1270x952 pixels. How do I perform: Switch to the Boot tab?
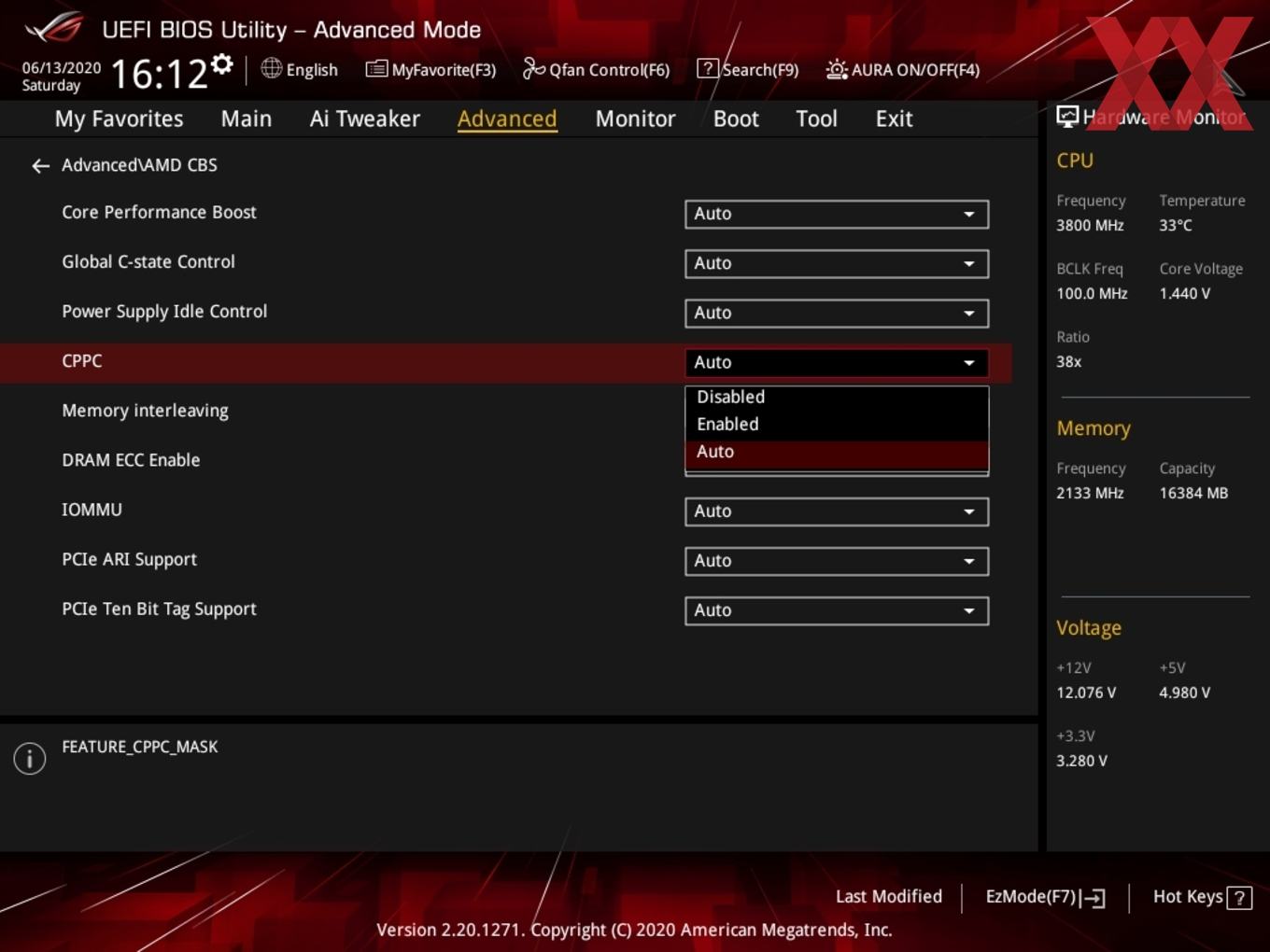pos(736,119)
